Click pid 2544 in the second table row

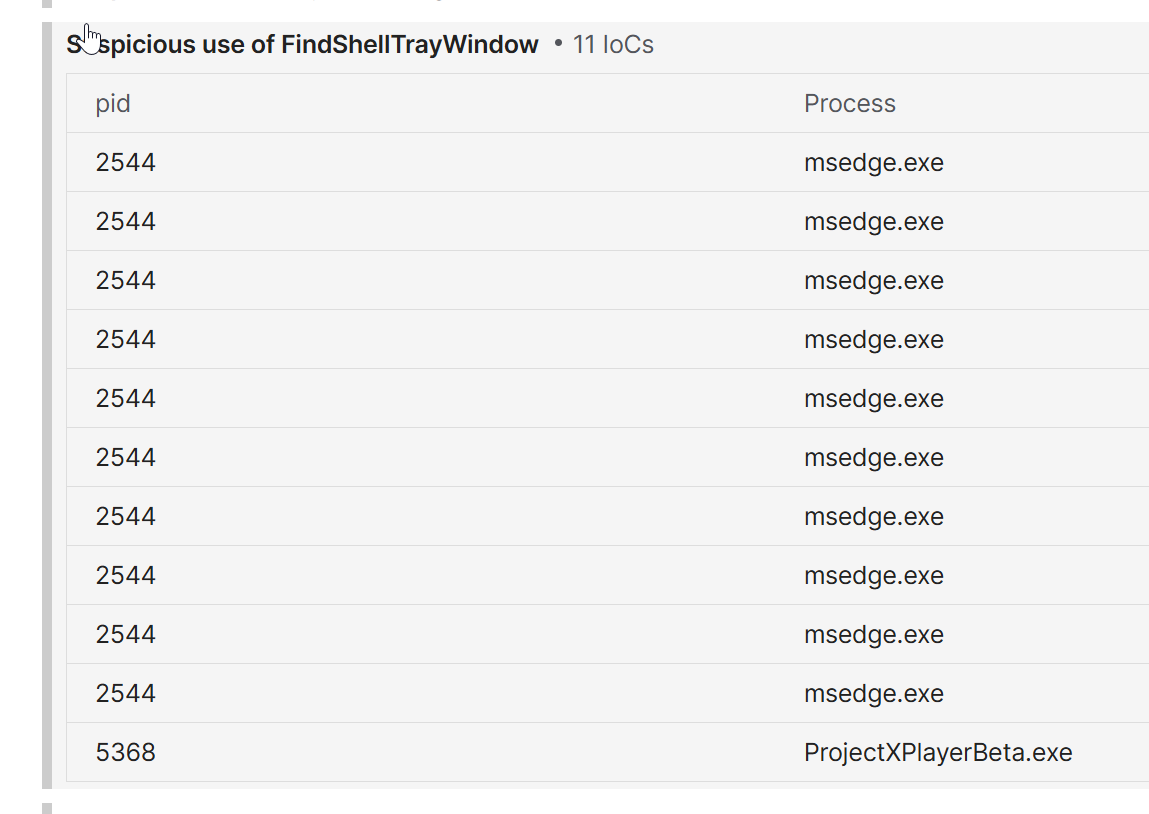click(x=126, y=221)
